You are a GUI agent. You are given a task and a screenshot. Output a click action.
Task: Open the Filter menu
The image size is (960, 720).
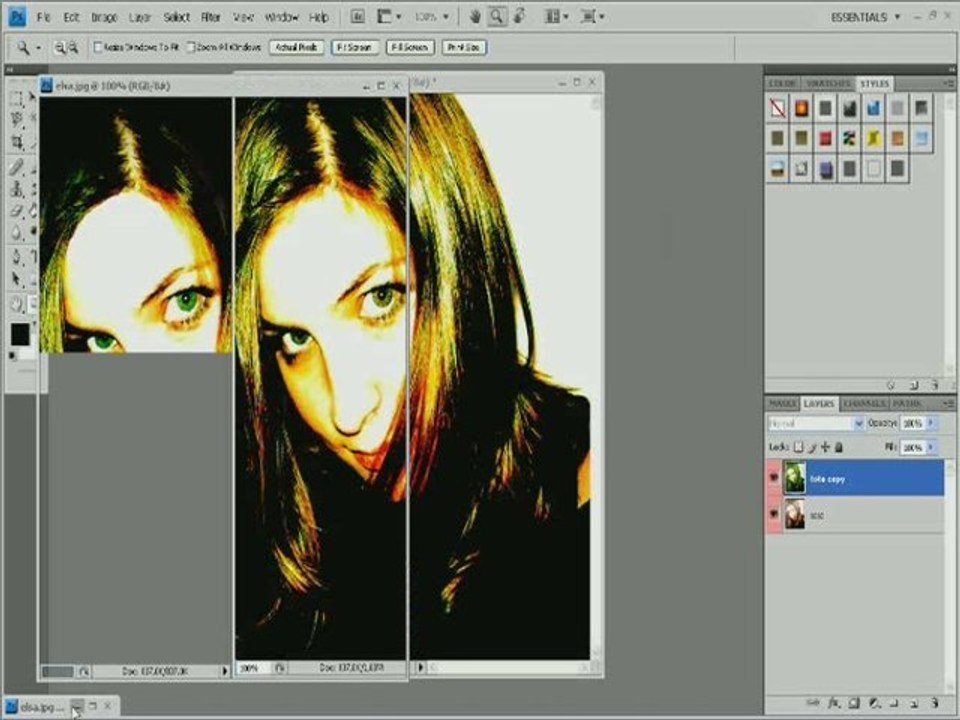[x=211, y=17]
